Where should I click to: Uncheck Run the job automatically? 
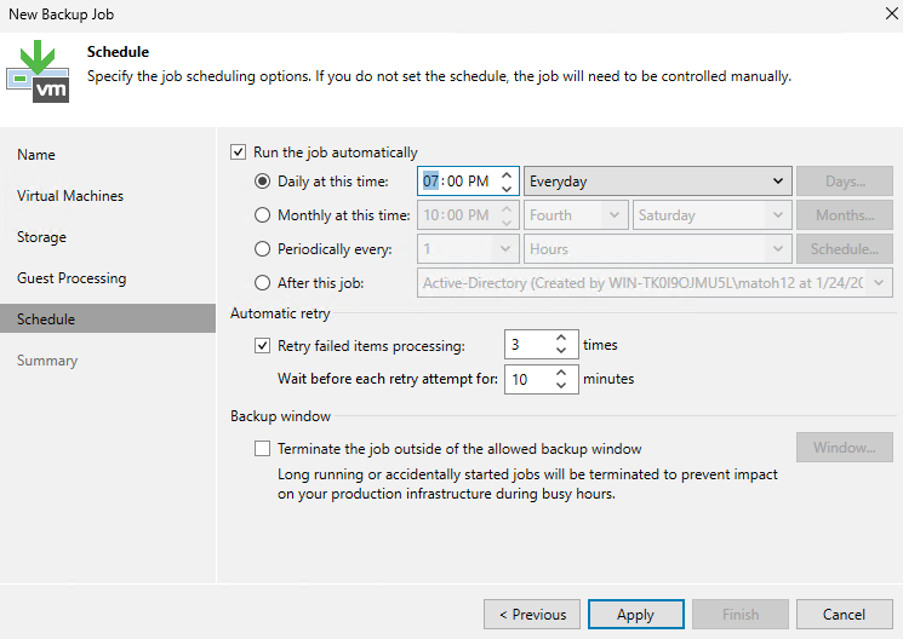click(238, 152)
